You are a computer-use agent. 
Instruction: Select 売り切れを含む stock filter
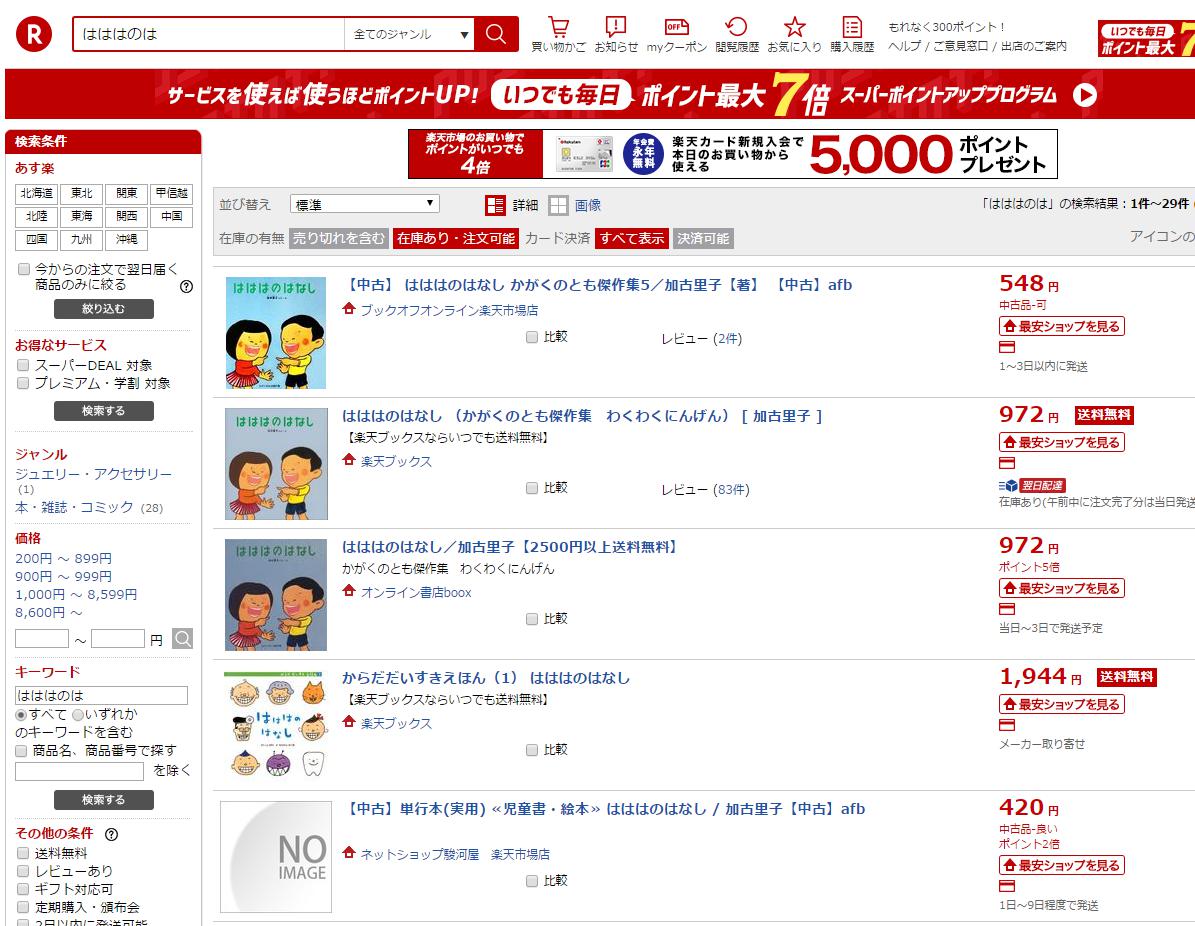(339, 239)
